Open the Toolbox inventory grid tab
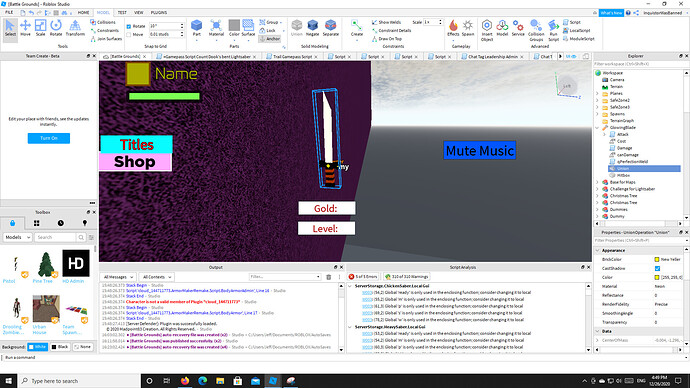 coord(37,223)
